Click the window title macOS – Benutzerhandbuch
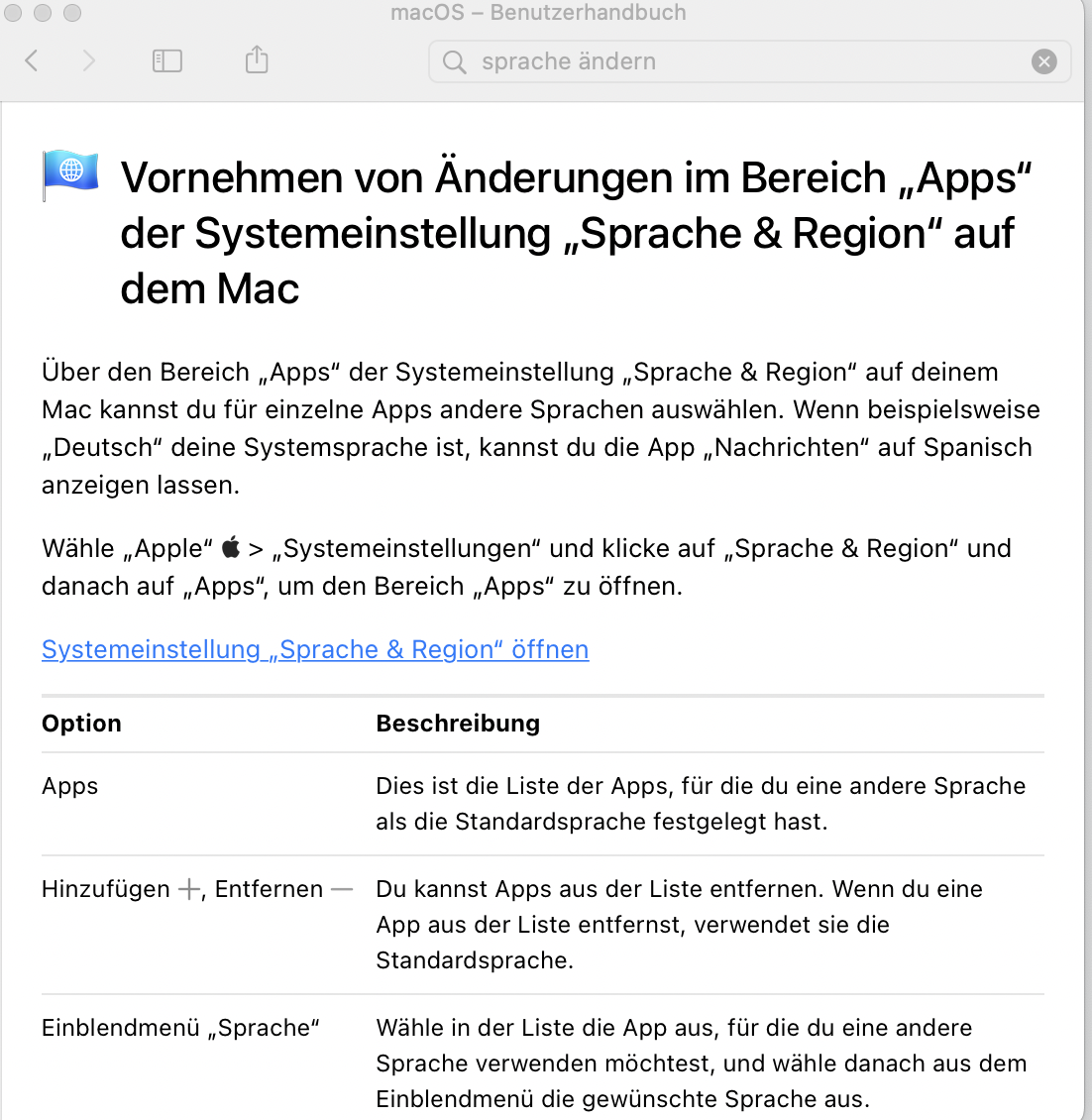 [x=538, y=12]
